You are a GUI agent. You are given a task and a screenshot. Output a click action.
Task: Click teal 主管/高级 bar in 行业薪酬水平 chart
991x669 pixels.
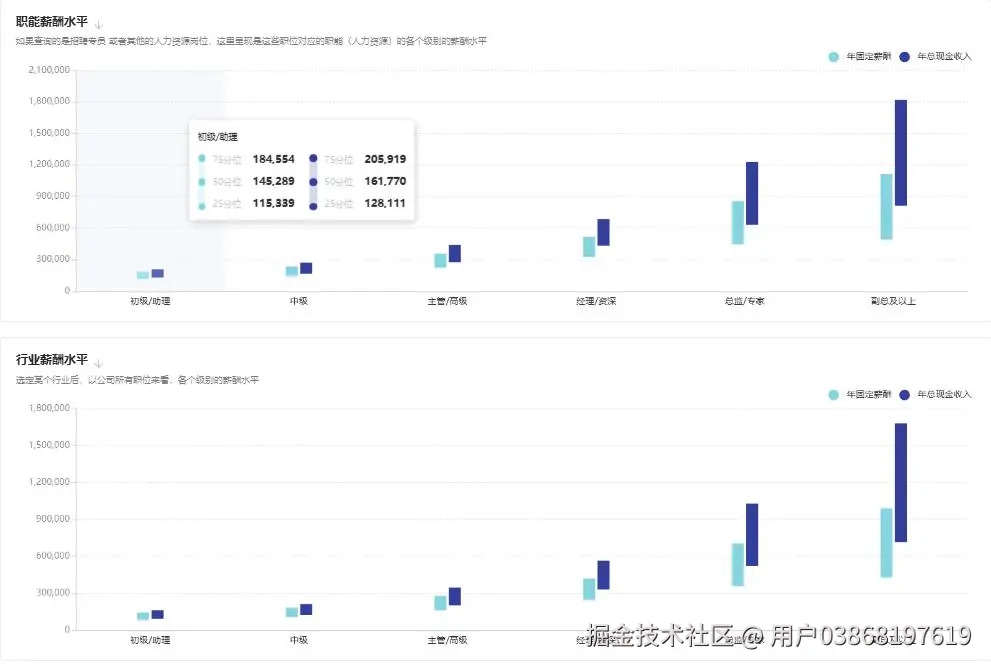tap(441, 603)
